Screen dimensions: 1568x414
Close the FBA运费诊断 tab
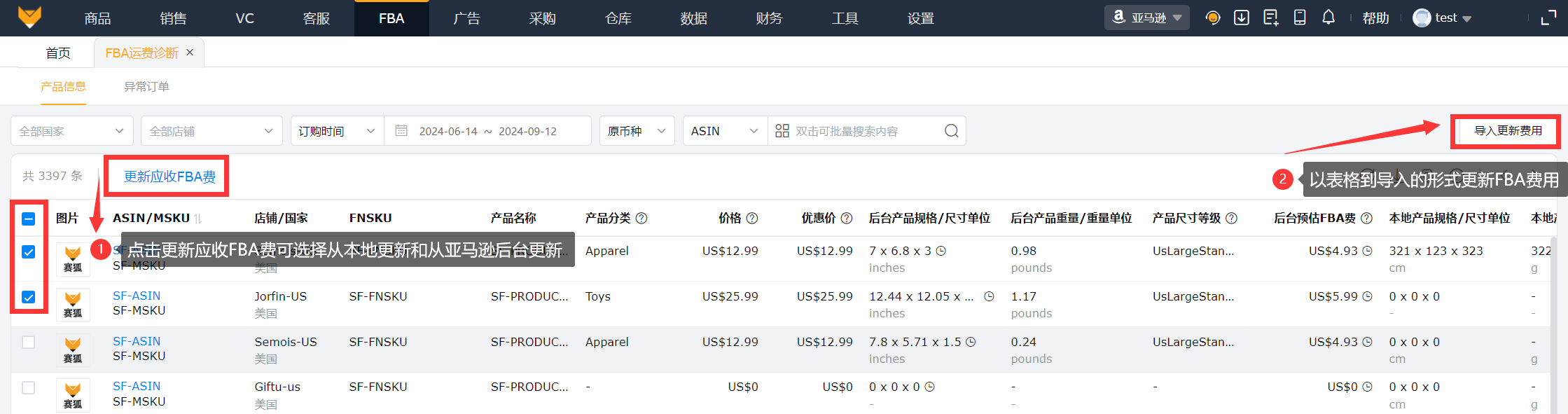point(190,53)
